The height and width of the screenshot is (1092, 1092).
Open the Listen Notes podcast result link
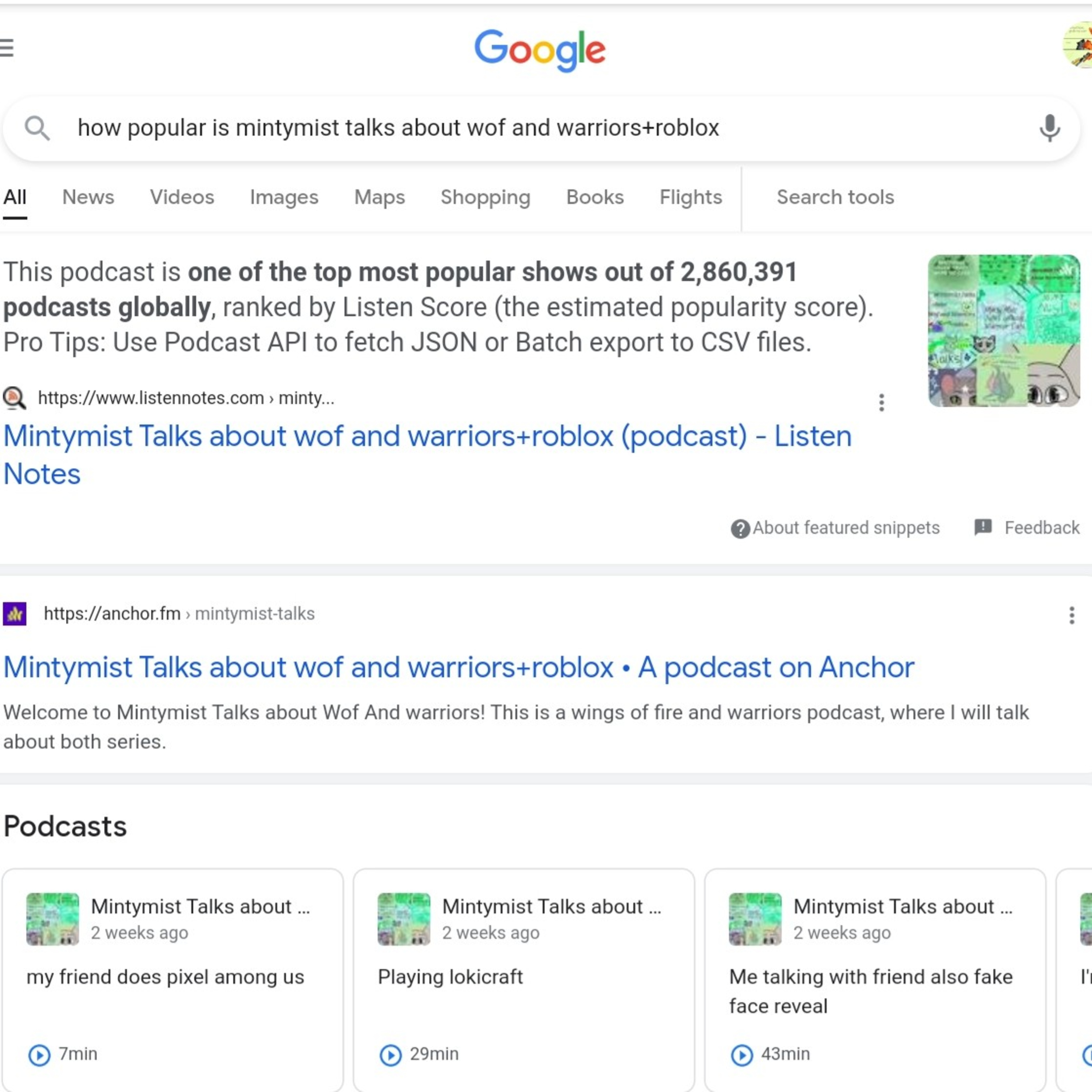coord(427,454)
